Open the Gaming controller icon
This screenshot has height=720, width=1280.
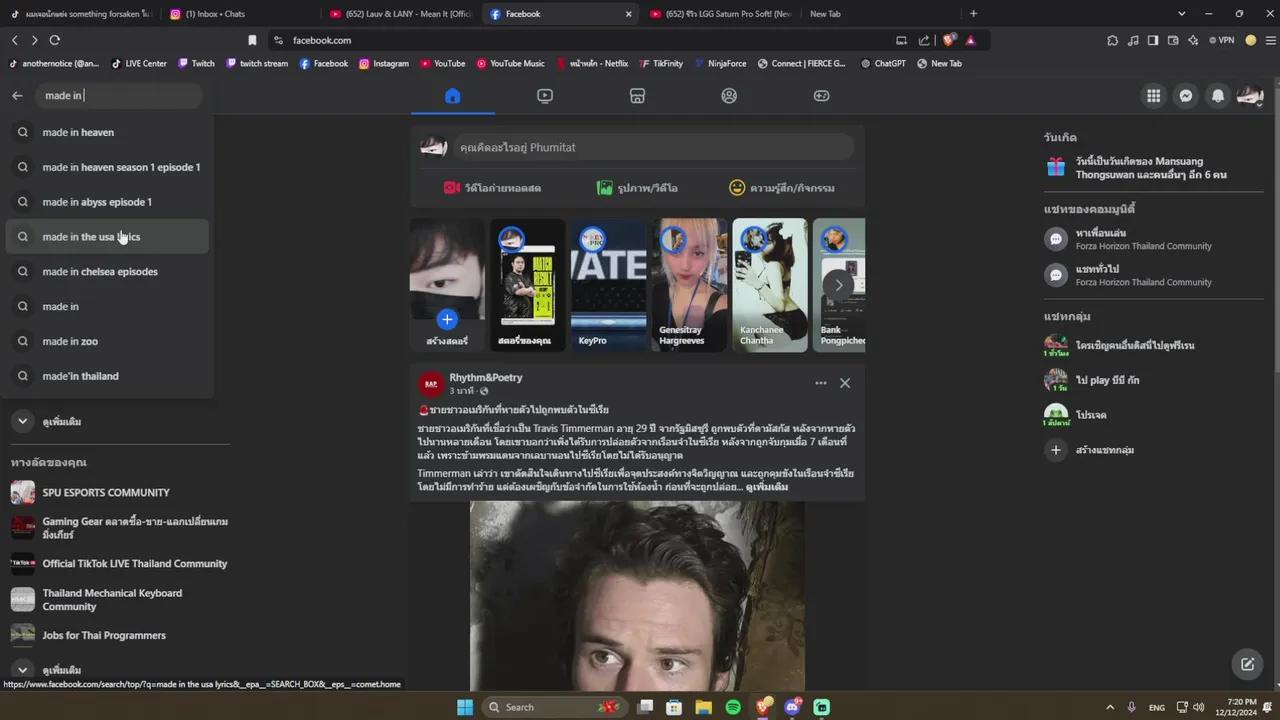821,95
